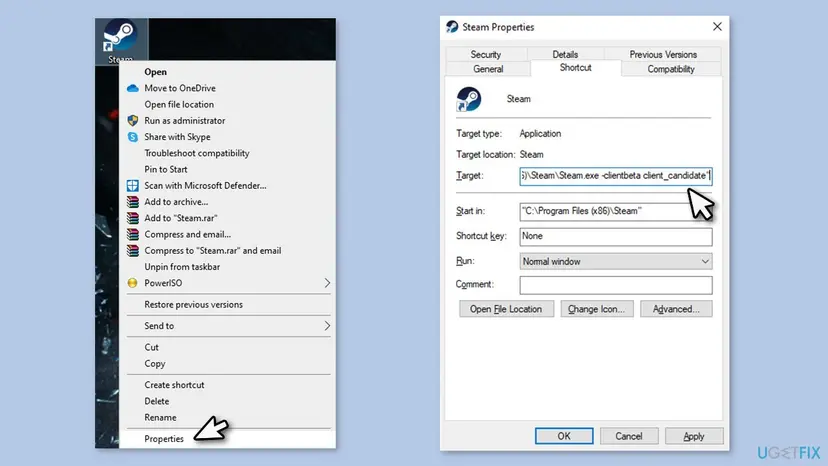Choose Copy from the context menu
Image resolution: width=828 pixels, height=466 pixels.
pyautogui.click(x=154, y=364)
